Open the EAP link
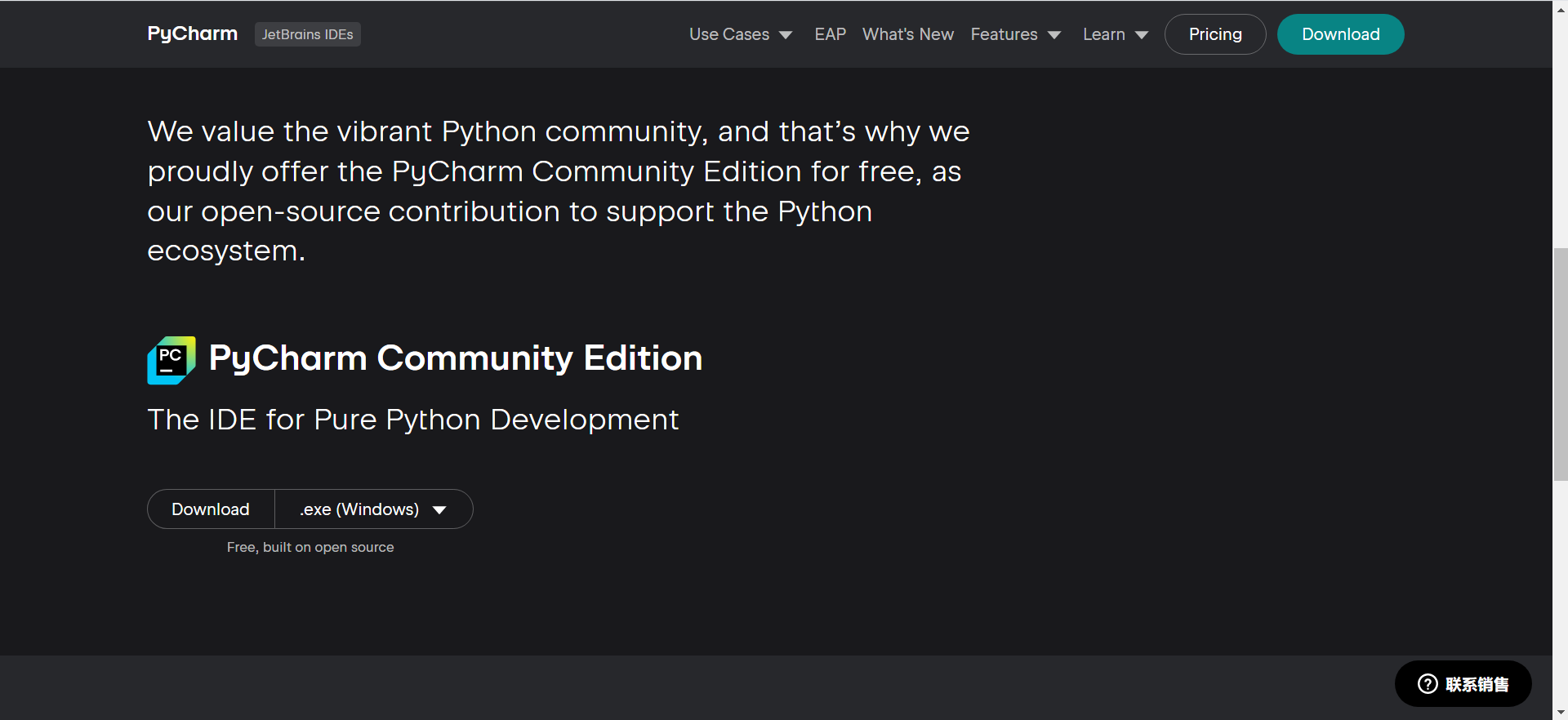This screenshot has height=720, width=1568. (x=830, y=34)
